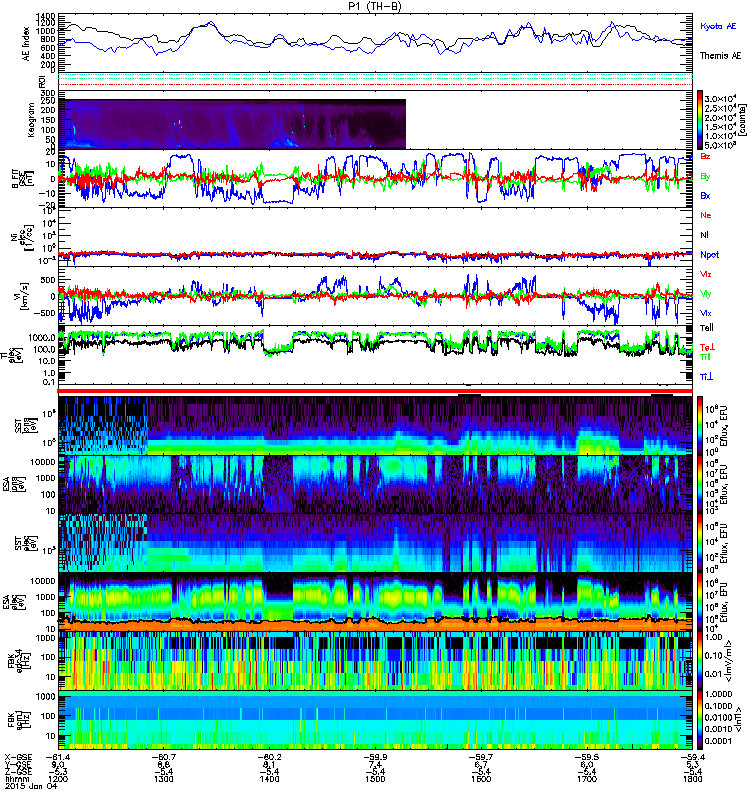Click the date label "2015 Jan 04"
Image resolution: width=750 pixels, height=800 pixels.
[31, 786]
